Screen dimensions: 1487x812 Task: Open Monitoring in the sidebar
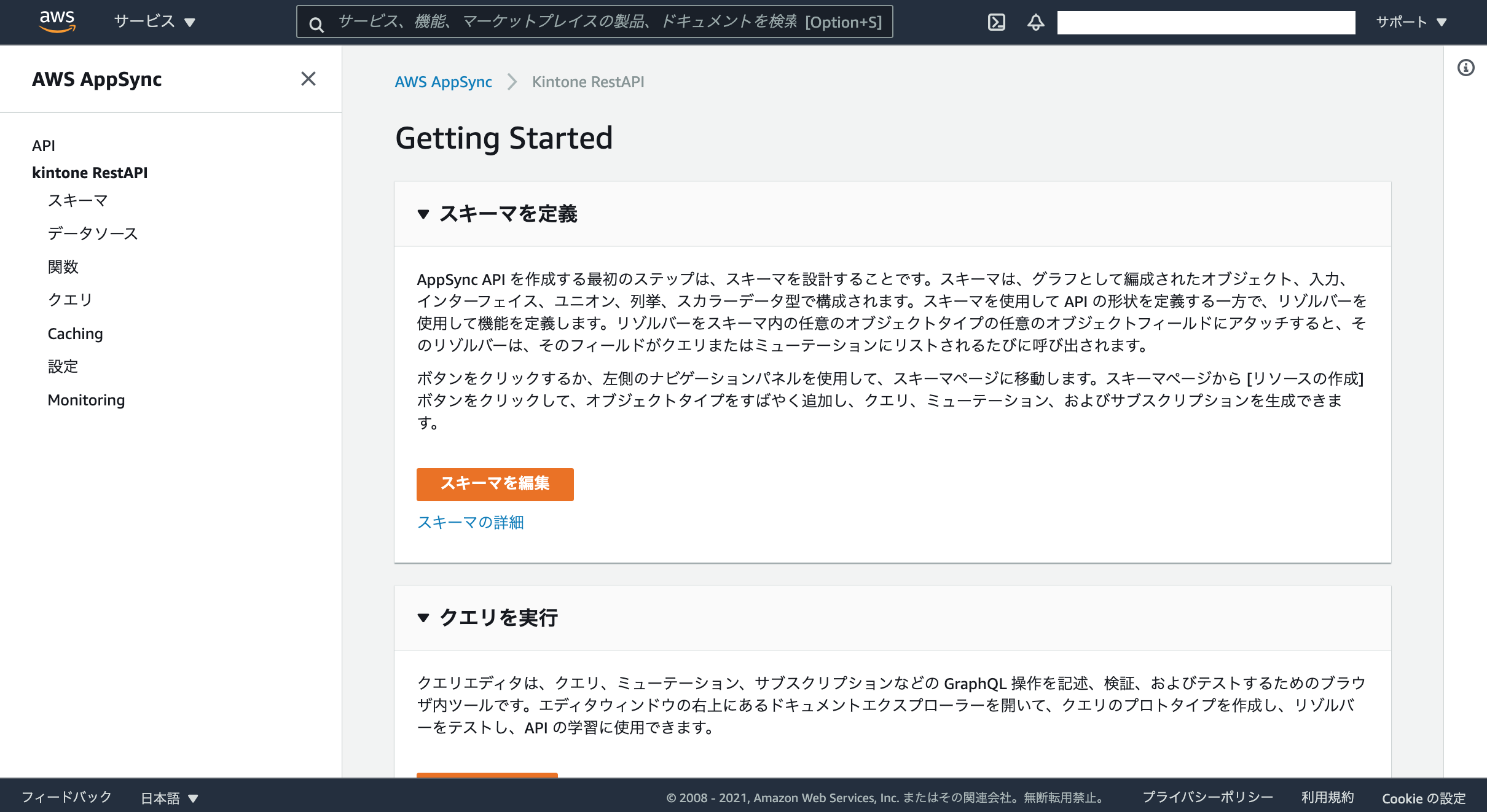[86, 400]
